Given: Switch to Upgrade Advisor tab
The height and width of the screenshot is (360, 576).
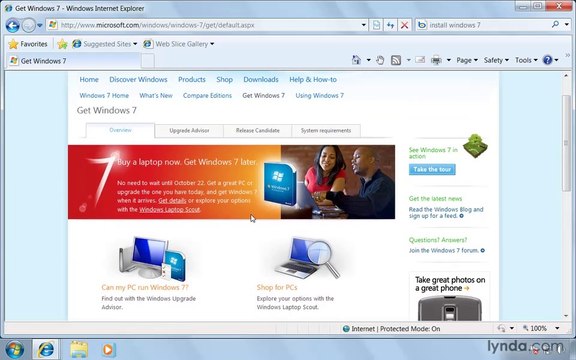Looking at the screenshot, I should click(x=189, y=130).
